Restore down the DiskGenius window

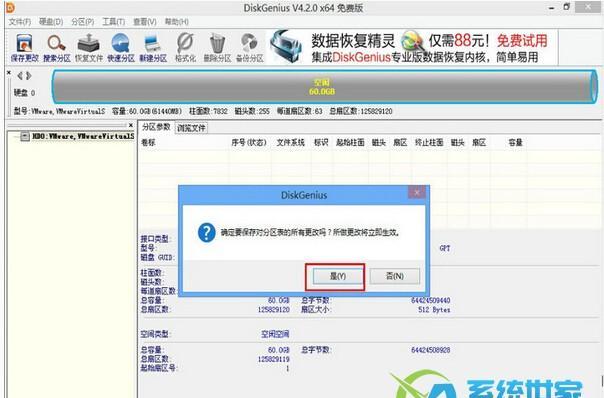pyautogui.click(x=566, y=7)
